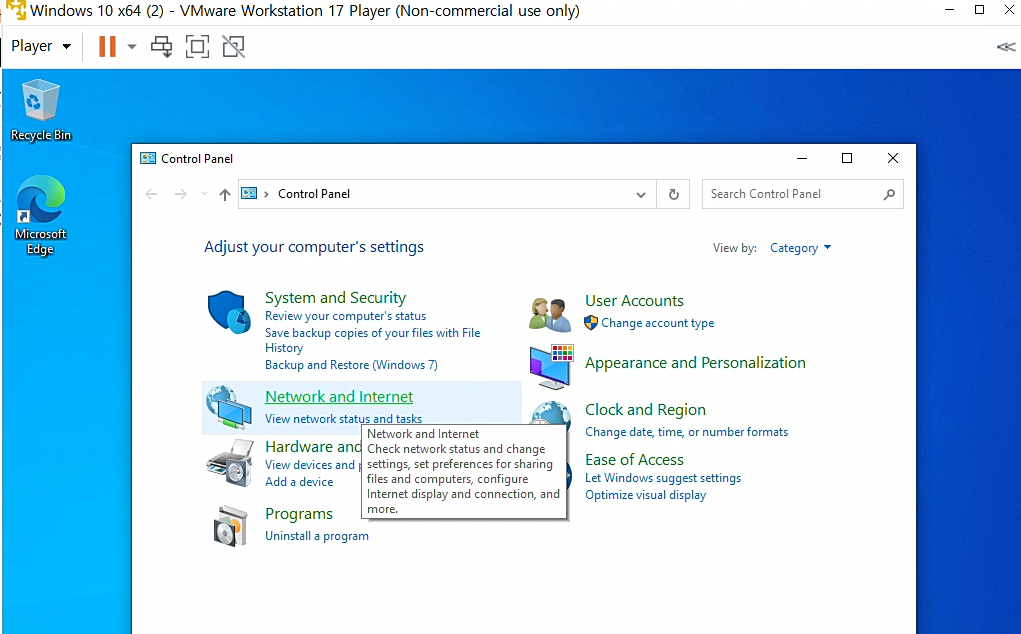Click Change account type link

658,323
